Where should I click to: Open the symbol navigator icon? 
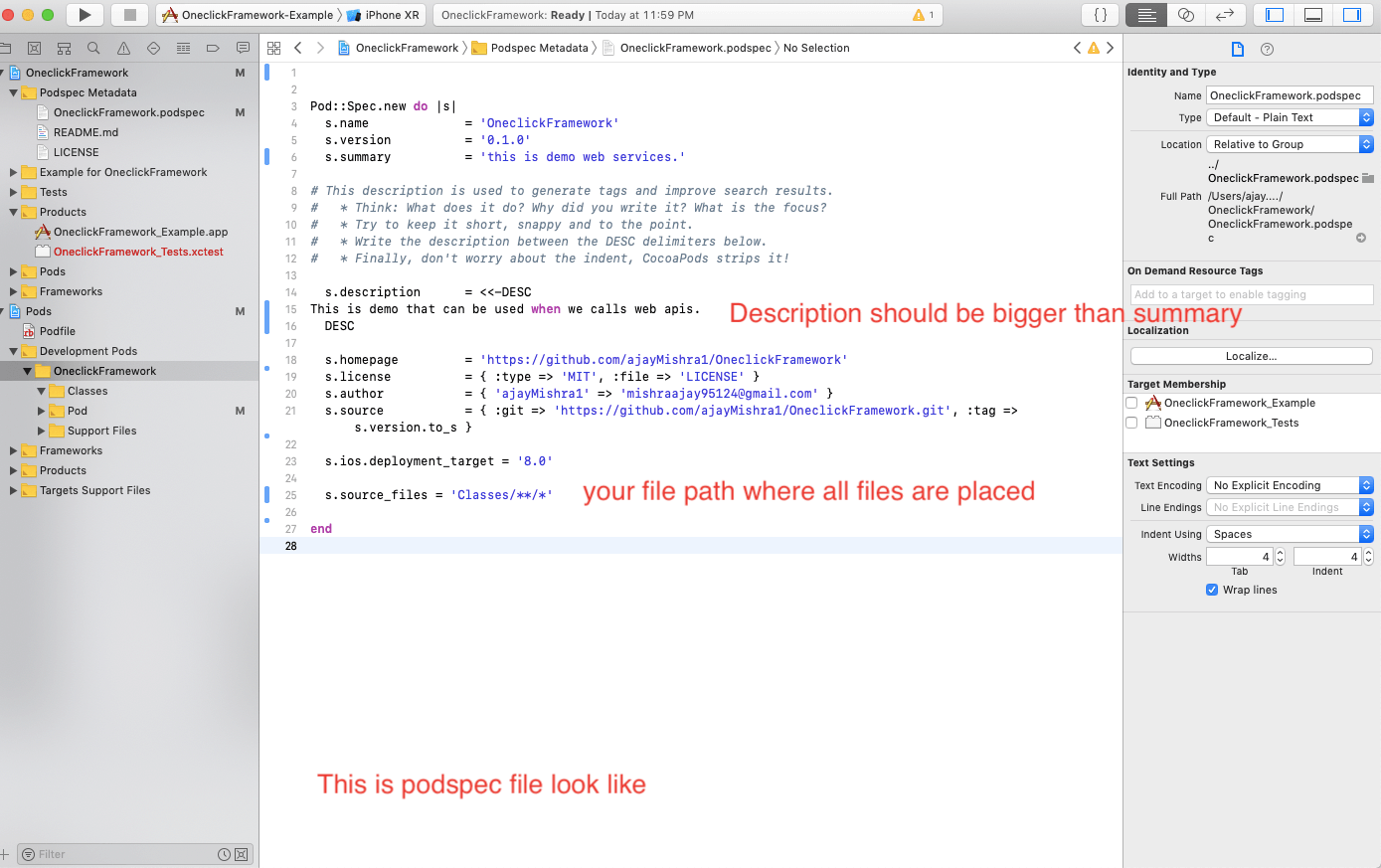(64, 48)
